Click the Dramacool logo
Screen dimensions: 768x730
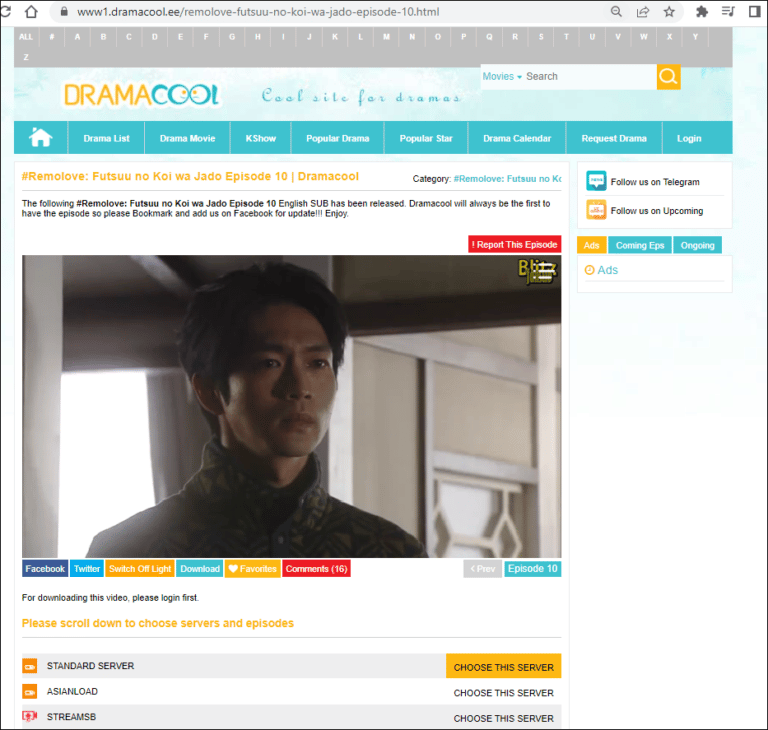point(141,95)
